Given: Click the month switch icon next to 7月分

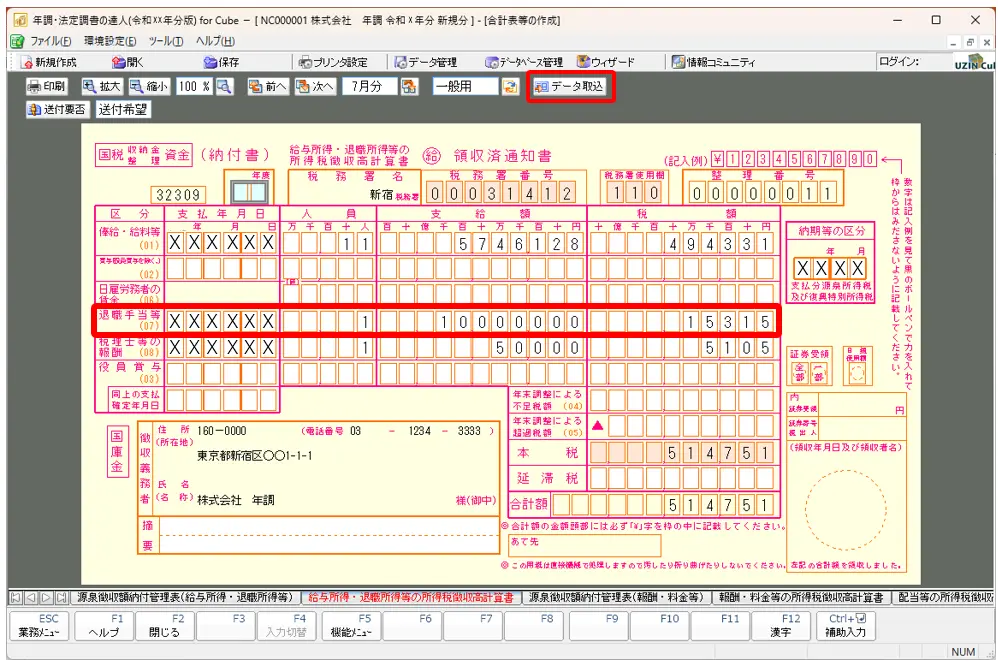Looking at the screenshot, I should pyautogui.click(x=409, y=86).
